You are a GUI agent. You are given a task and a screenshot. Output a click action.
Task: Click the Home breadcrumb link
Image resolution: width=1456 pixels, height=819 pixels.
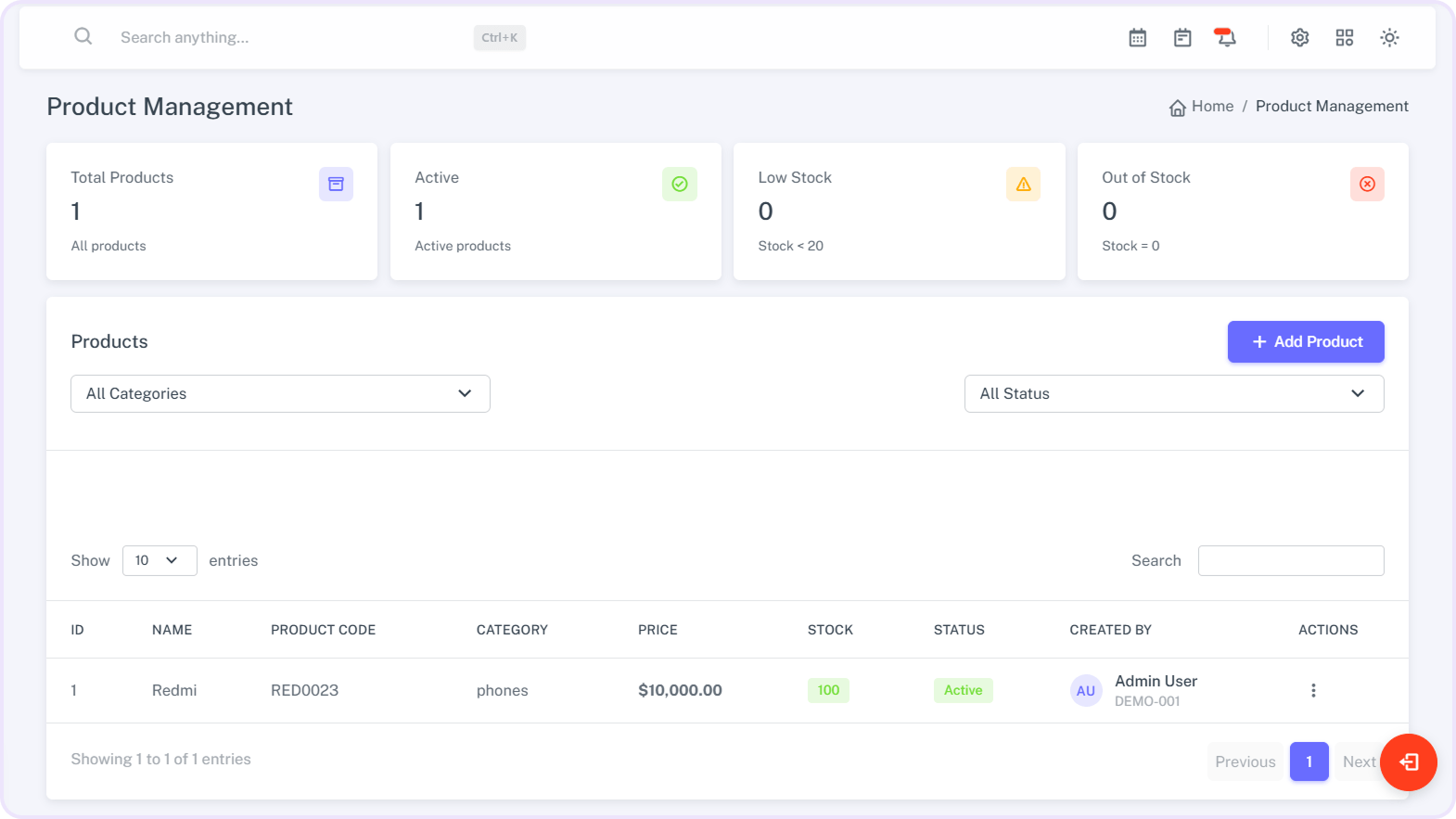tap(1212, 107)
